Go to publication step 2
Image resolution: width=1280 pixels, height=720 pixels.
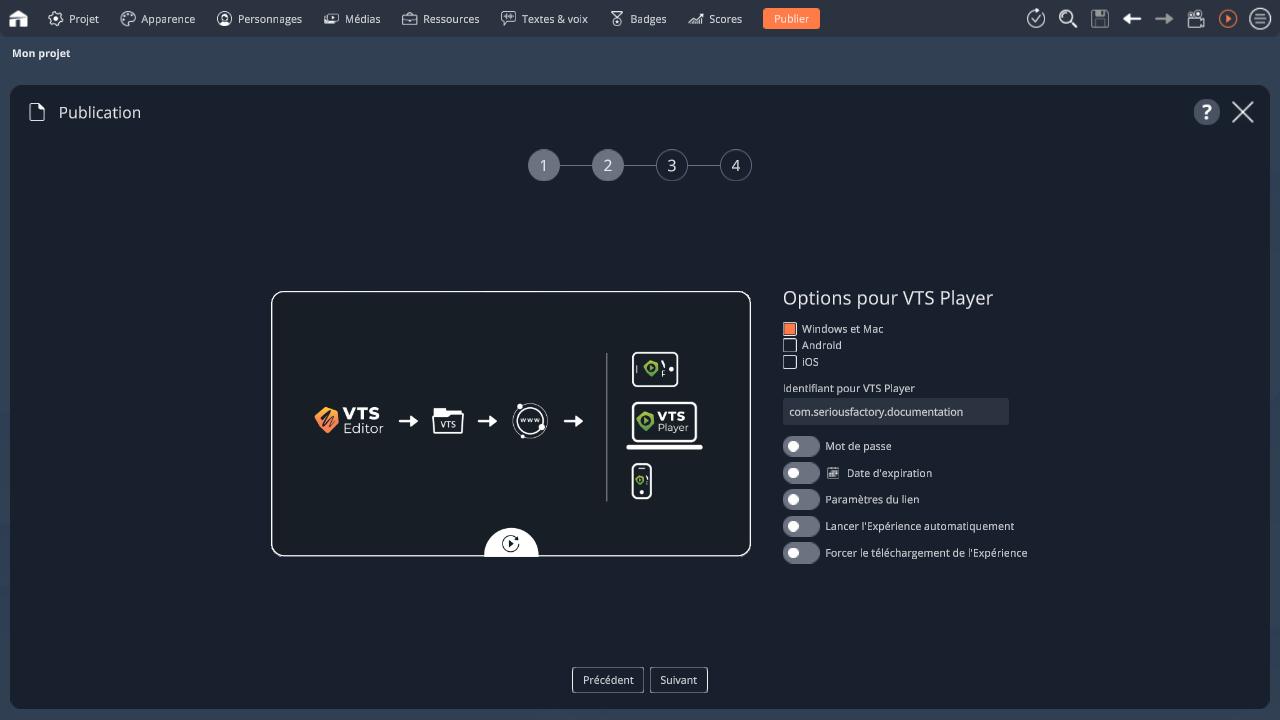608,166
